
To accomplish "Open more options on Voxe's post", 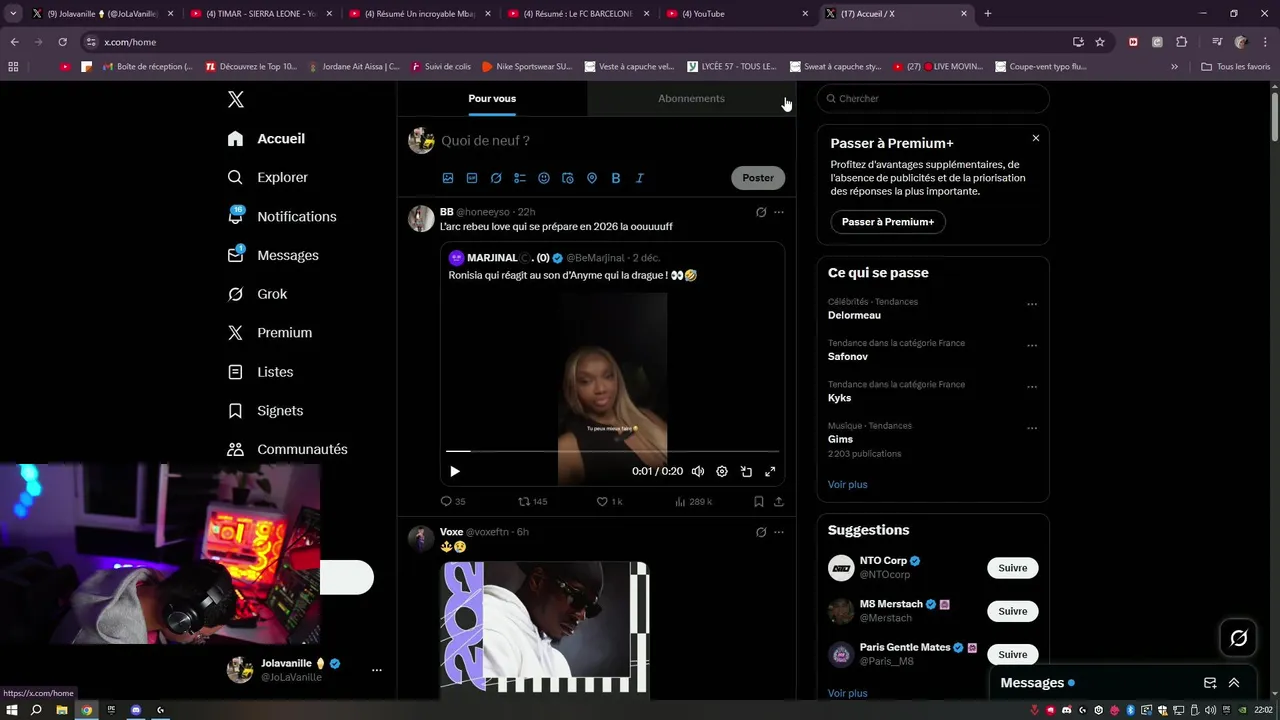I will pyautogui.click(x=779, y=532).
